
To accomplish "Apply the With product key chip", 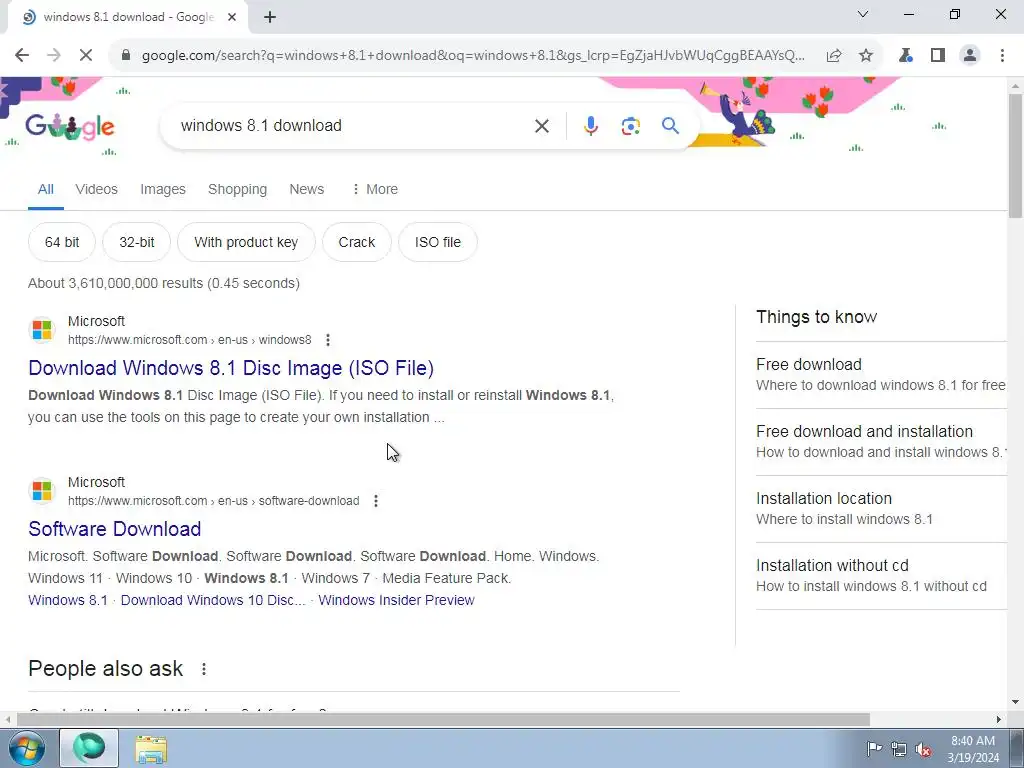I will [246, 242].
